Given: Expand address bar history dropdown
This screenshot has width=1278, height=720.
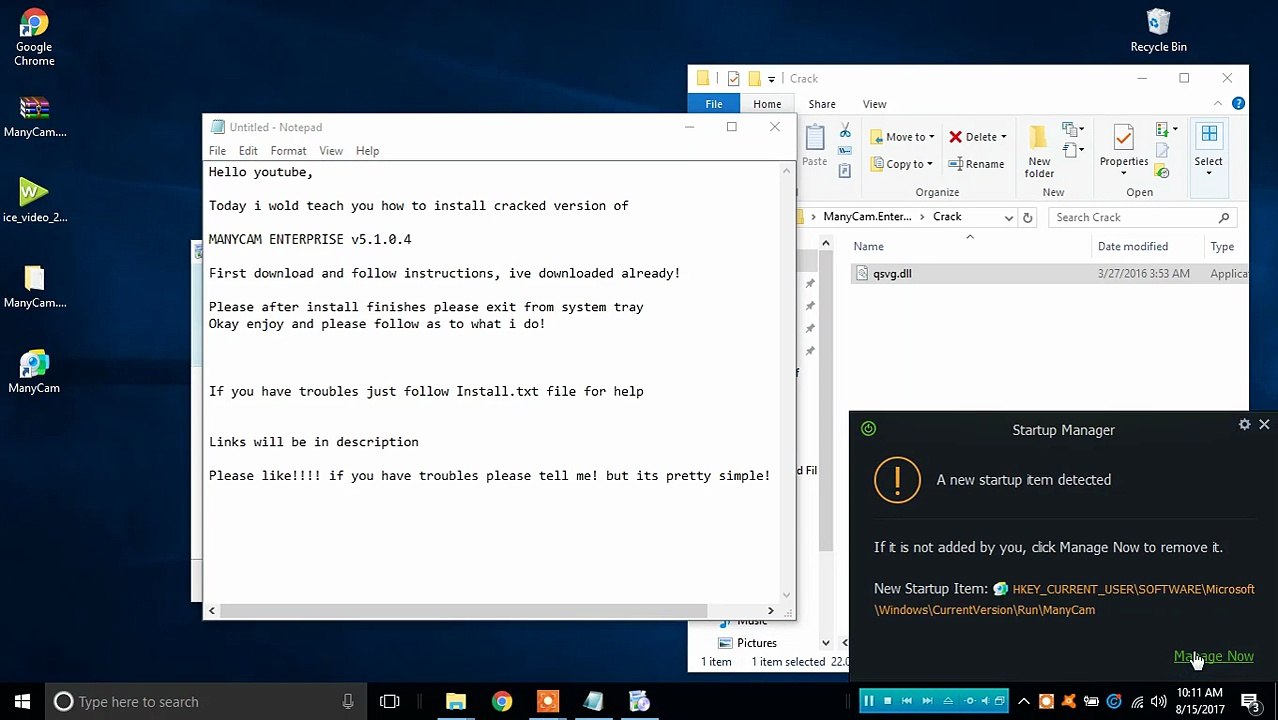Looking at the screenshot, I should [1008, 217].
